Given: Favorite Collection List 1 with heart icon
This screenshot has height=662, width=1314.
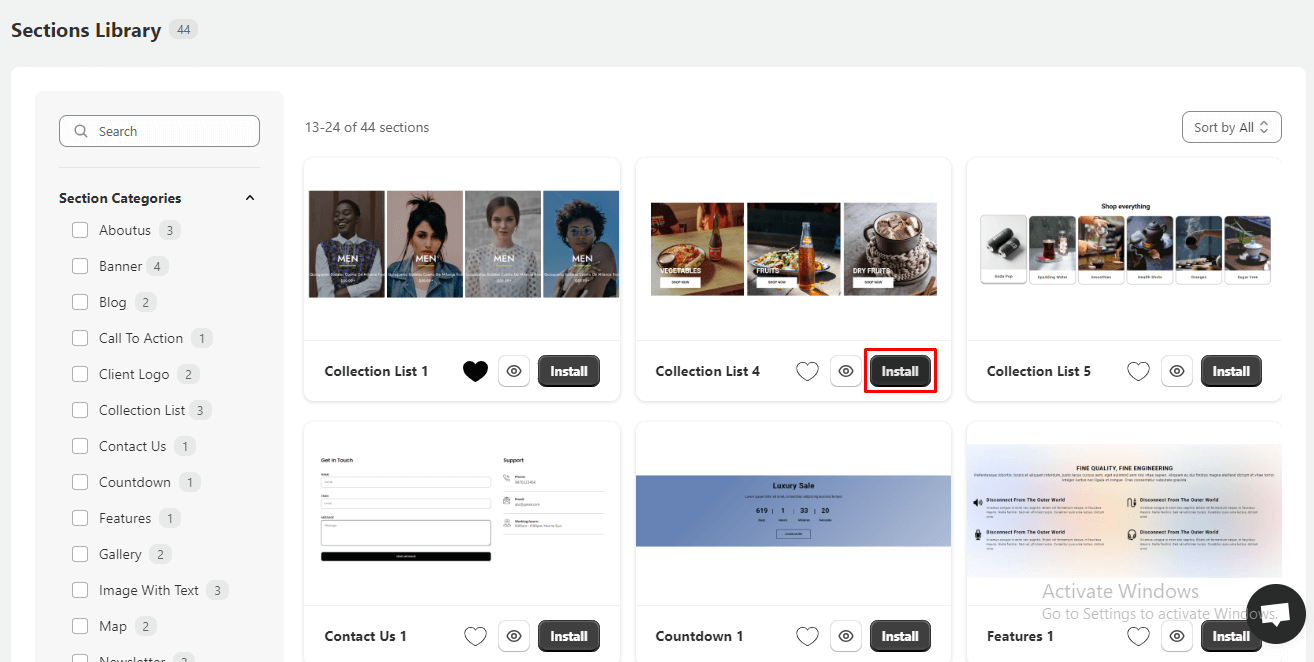Looking at the screenshot, I should (x=476, y=371).
